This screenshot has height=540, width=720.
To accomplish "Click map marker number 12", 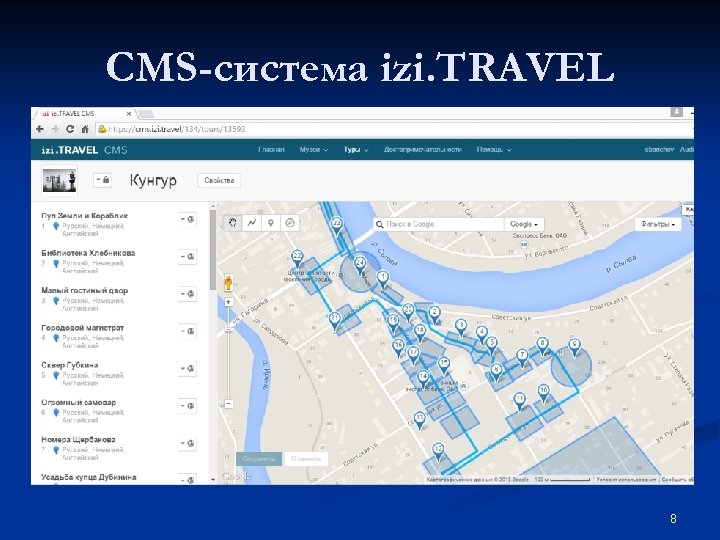I will (438, 450).
